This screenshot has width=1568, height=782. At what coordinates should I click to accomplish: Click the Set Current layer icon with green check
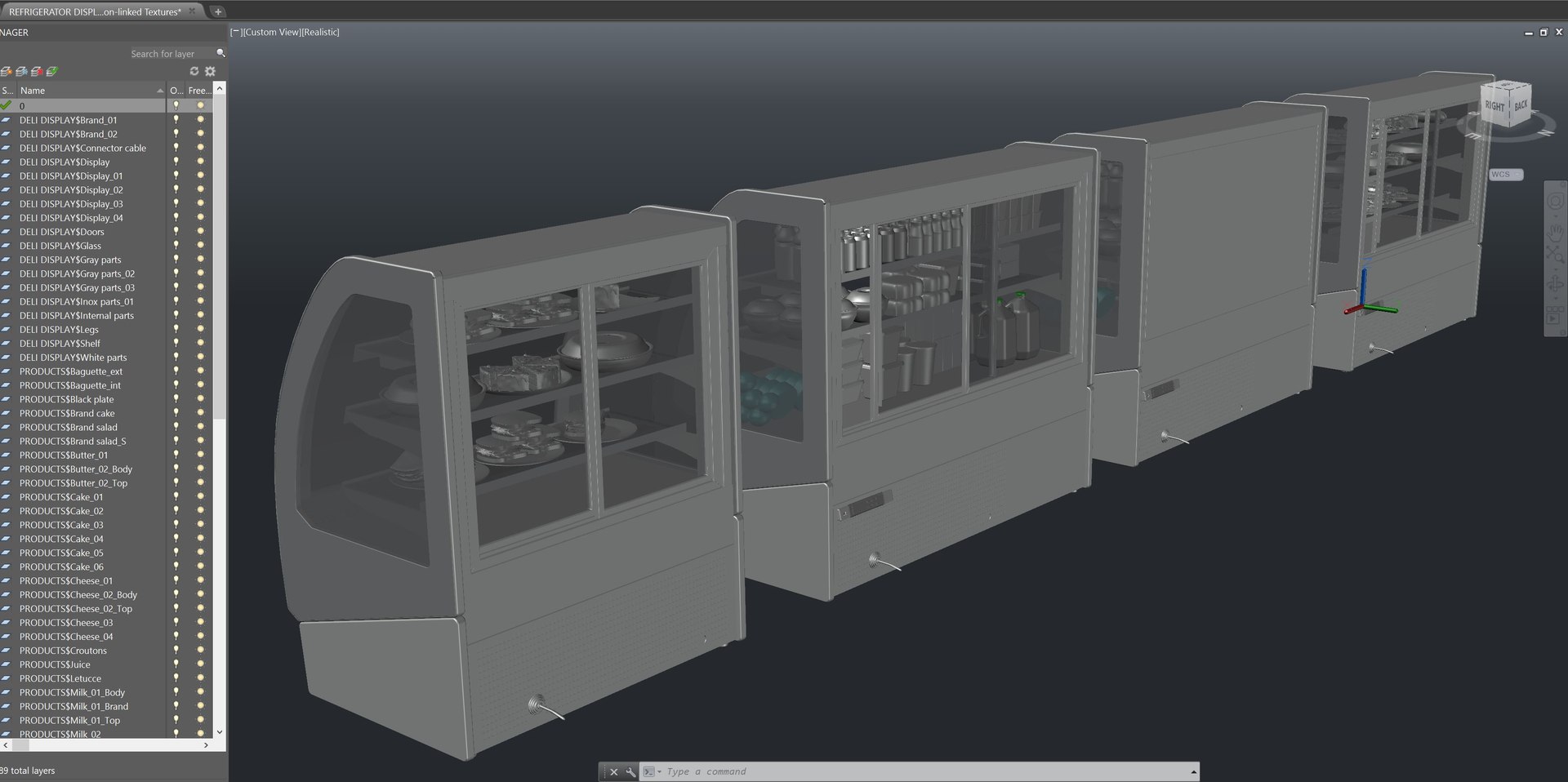click(52, 71)
